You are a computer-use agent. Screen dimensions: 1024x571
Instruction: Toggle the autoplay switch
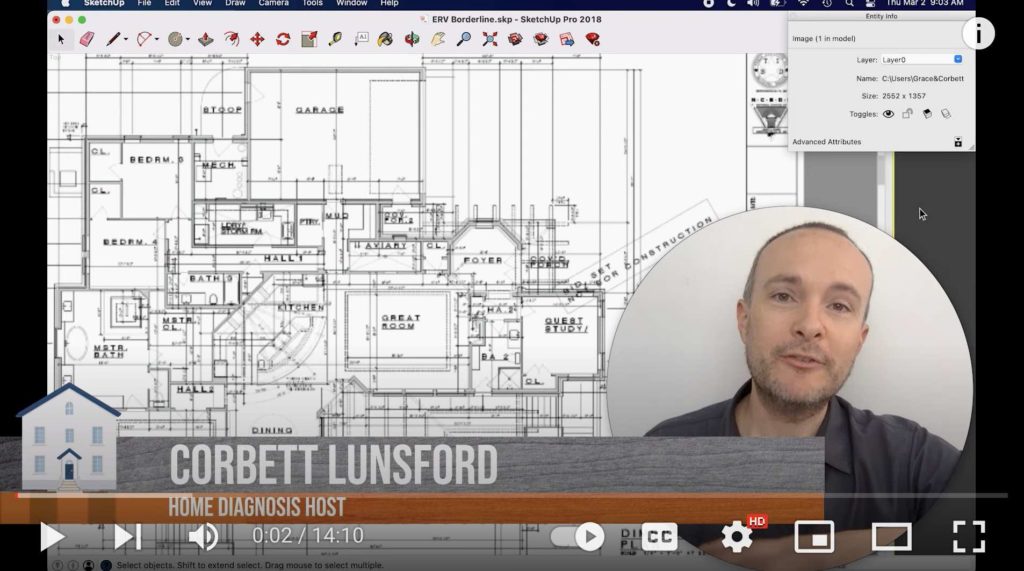pos(577,537)
